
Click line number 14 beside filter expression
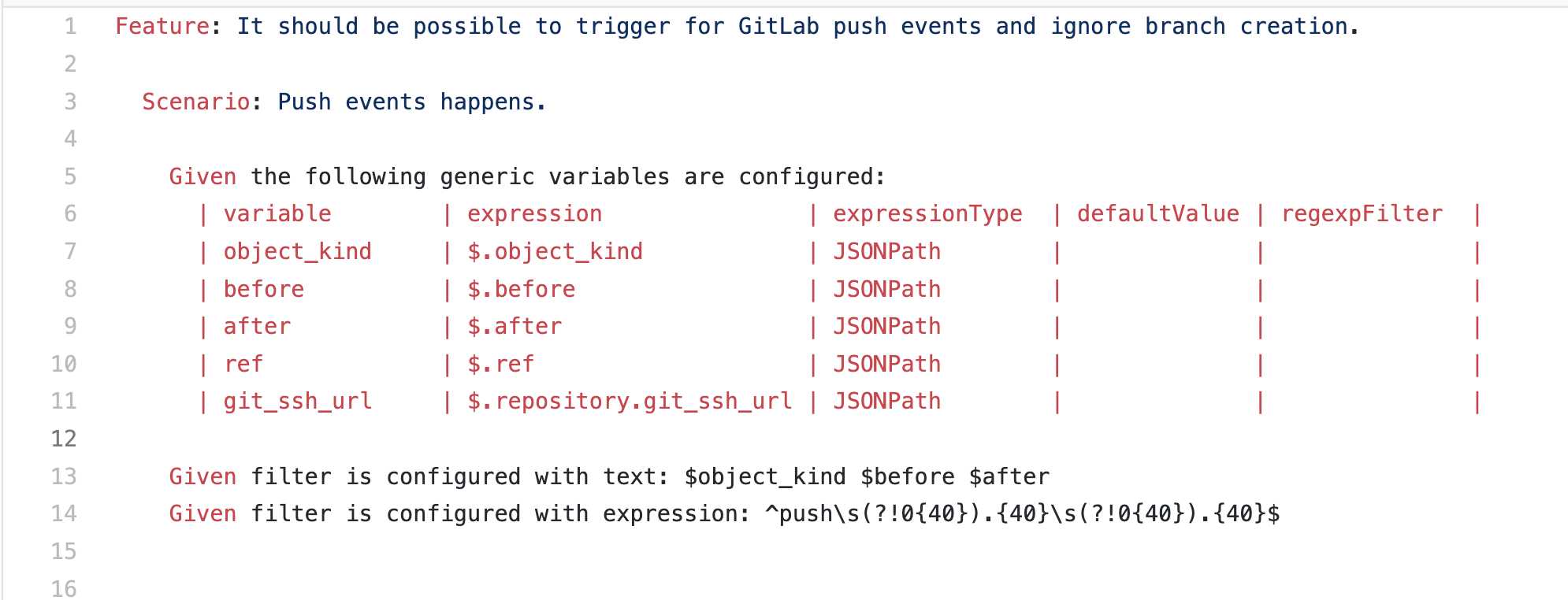(x=64, y=514)
